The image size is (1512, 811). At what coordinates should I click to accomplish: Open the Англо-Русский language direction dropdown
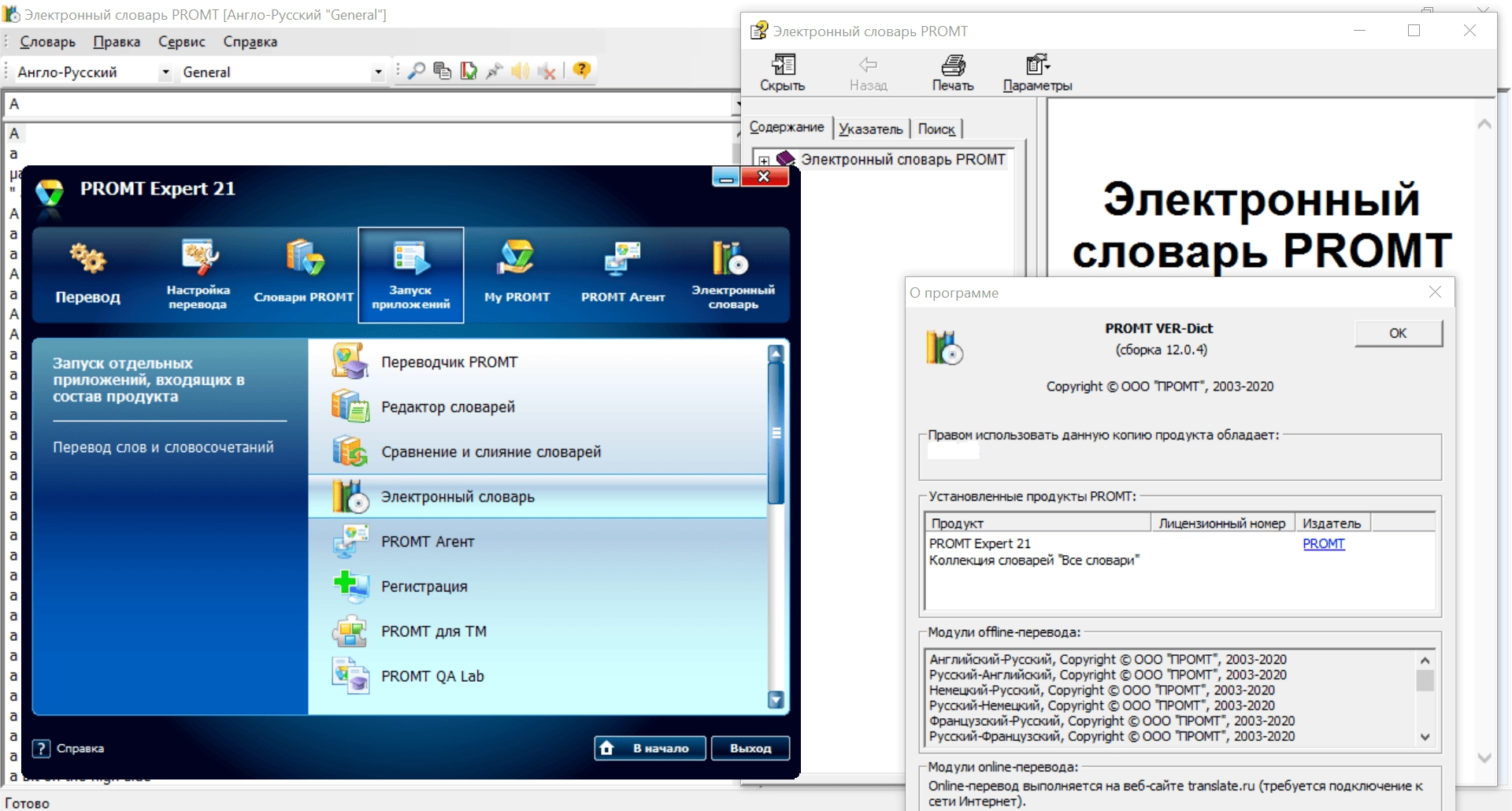click(165, 72)
